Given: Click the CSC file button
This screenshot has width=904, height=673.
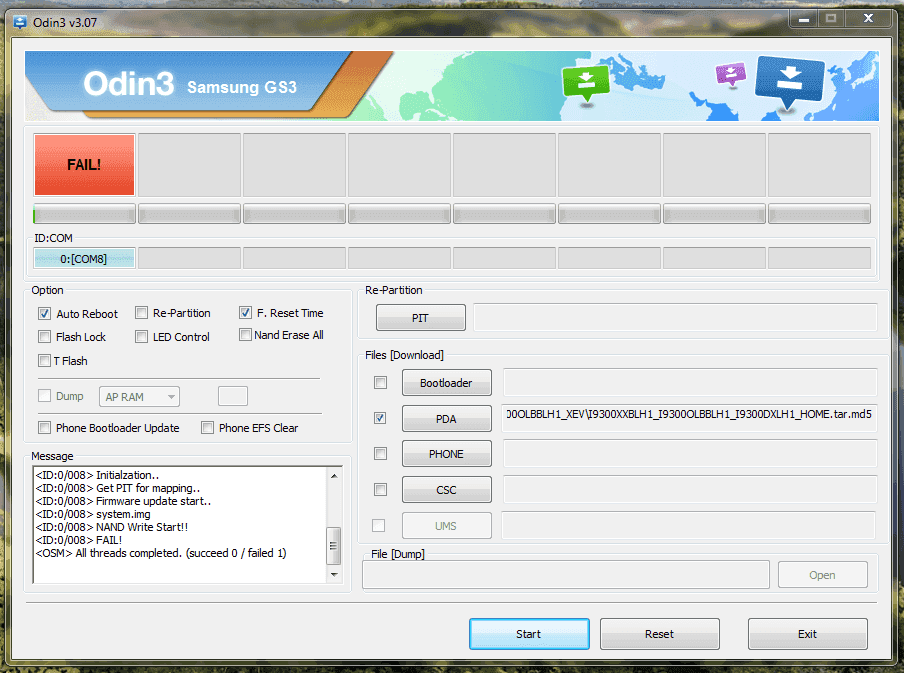Looking at the screenshot, I should [447, 490].
